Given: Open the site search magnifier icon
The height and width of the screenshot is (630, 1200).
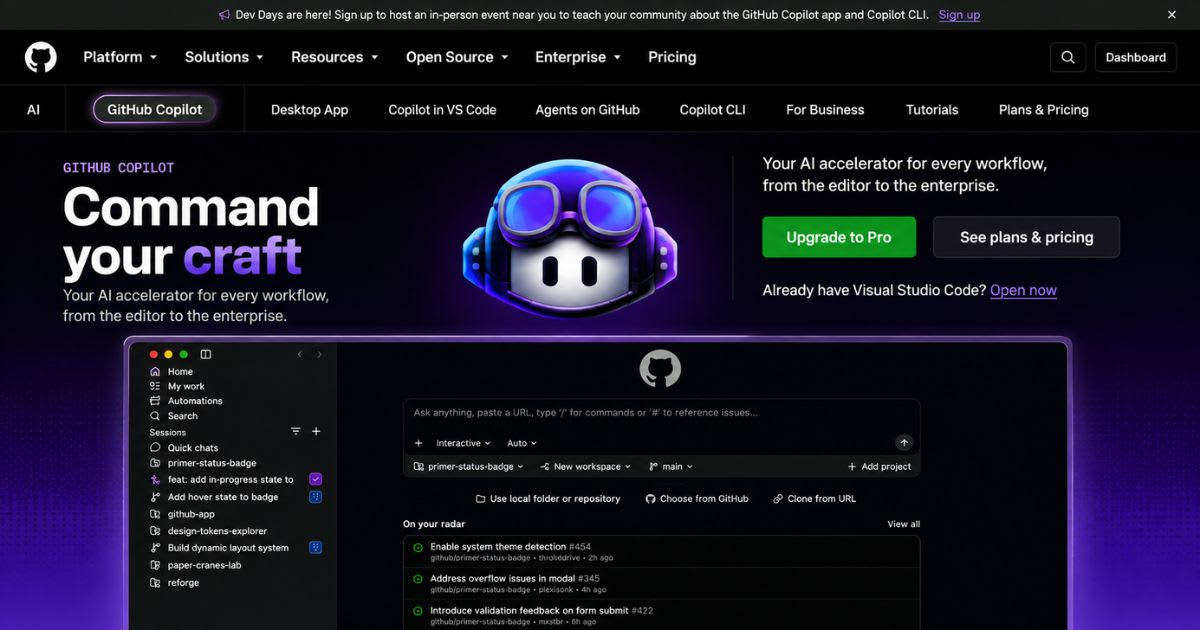Looking at the screenshot, I should coord(1068,57).
